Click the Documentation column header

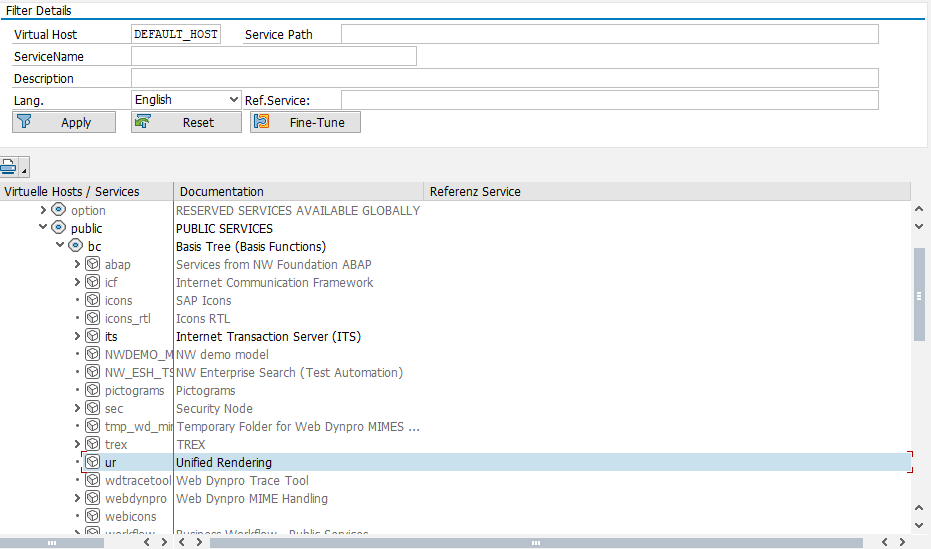pos(299,191)
